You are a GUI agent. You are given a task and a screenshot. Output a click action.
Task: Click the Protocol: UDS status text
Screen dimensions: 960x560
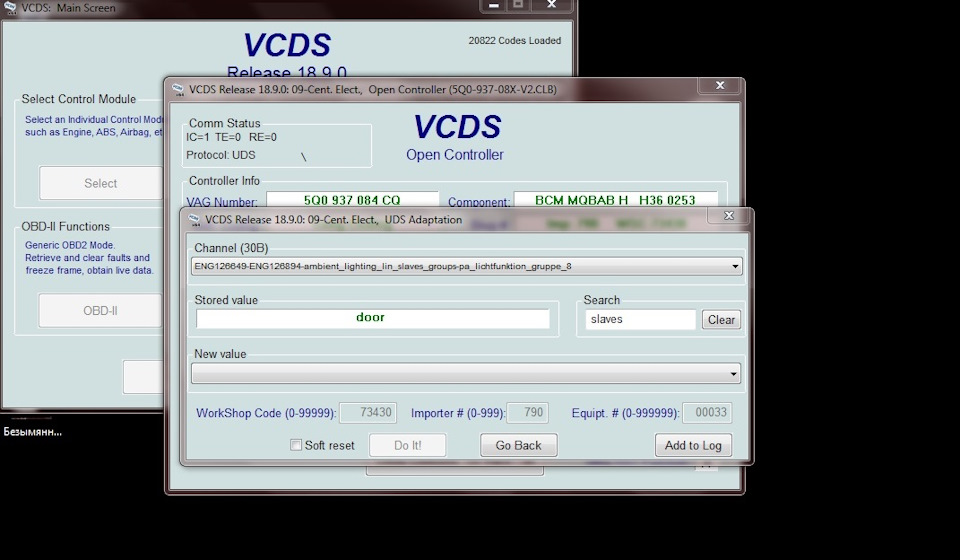(x=220, y=155)
